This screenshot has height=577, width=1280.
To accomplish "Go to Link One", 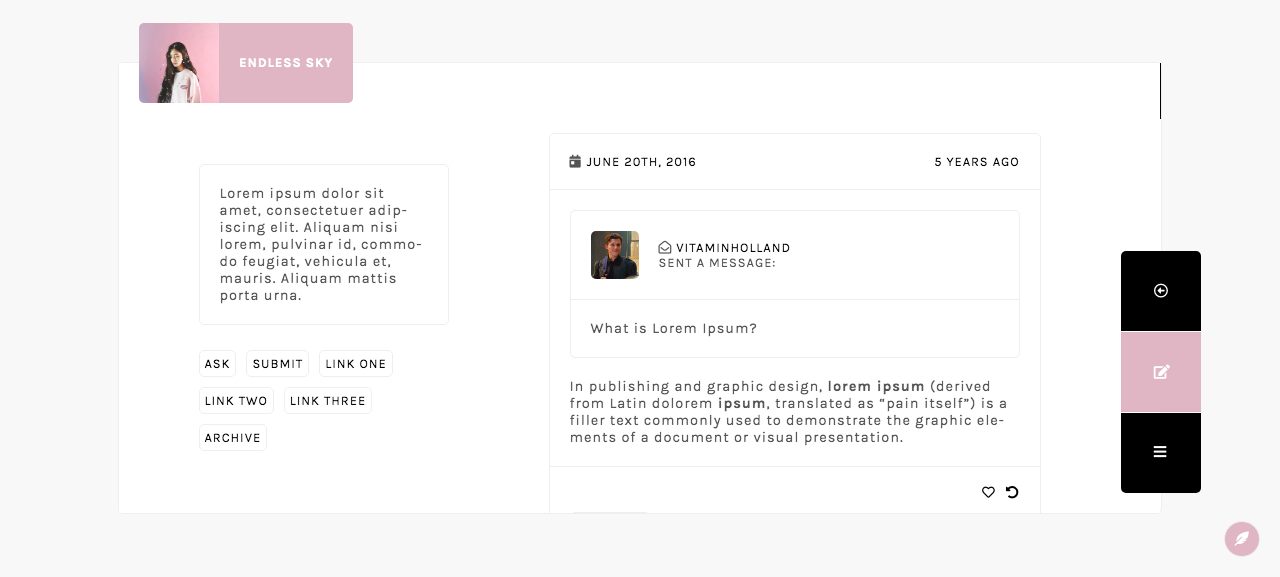I will tap(356, 364).
